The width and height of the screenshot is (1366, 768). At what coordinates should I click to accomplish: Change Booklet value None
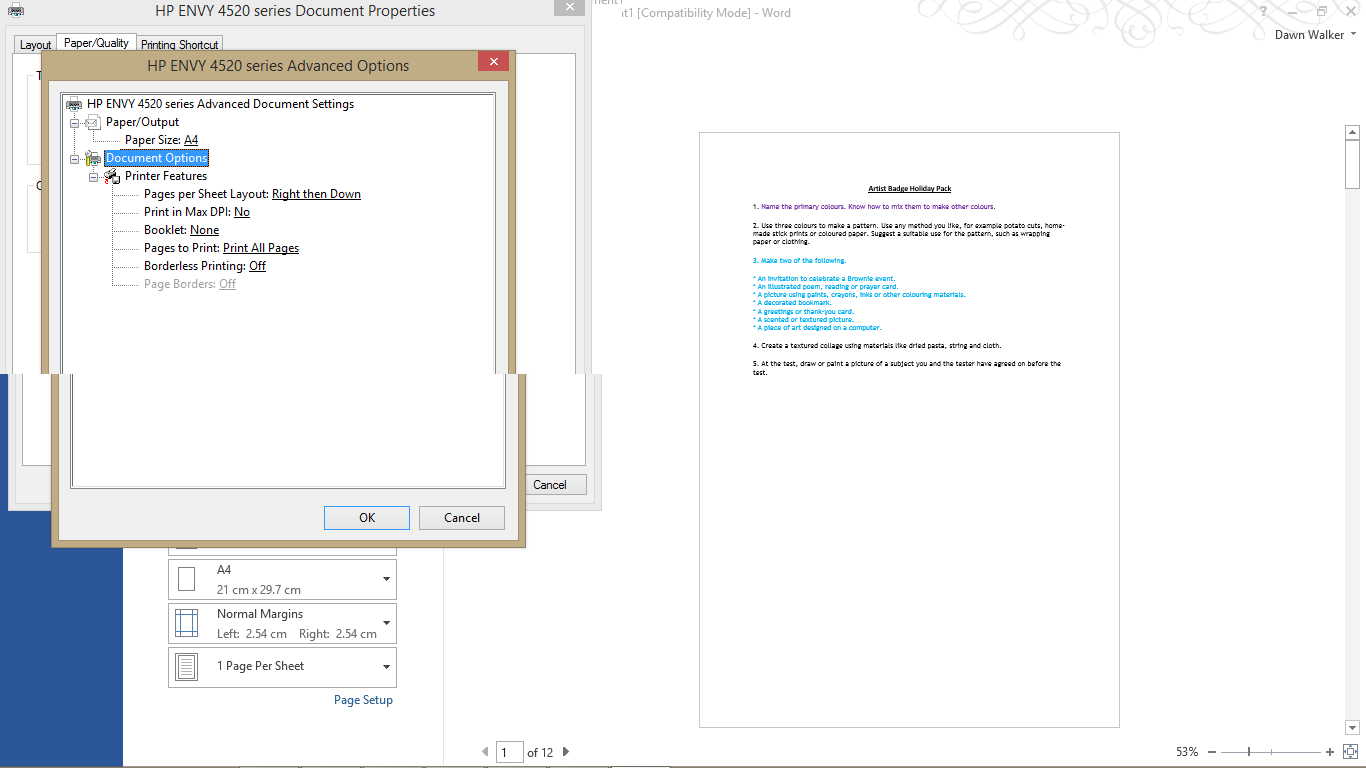[x=204, y=230]
